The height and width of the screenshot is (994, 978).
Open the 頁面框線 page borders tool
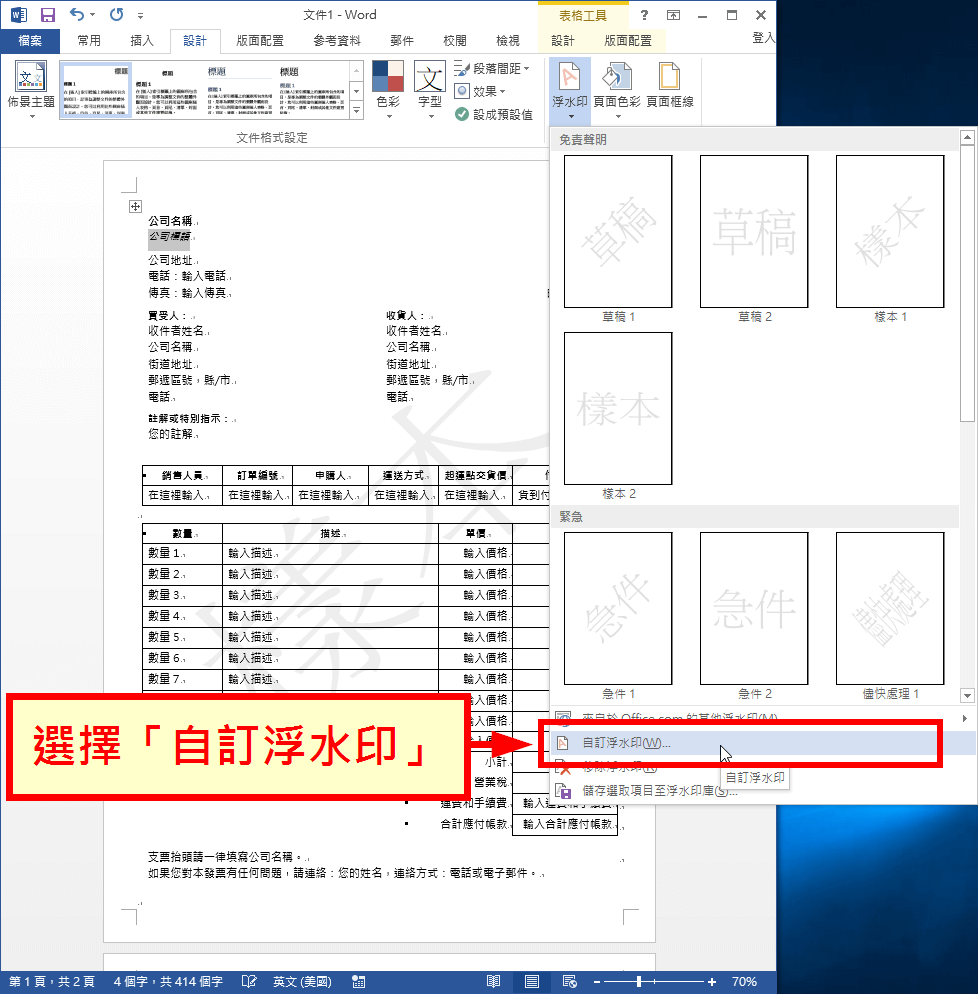click(x=669, y=90)
